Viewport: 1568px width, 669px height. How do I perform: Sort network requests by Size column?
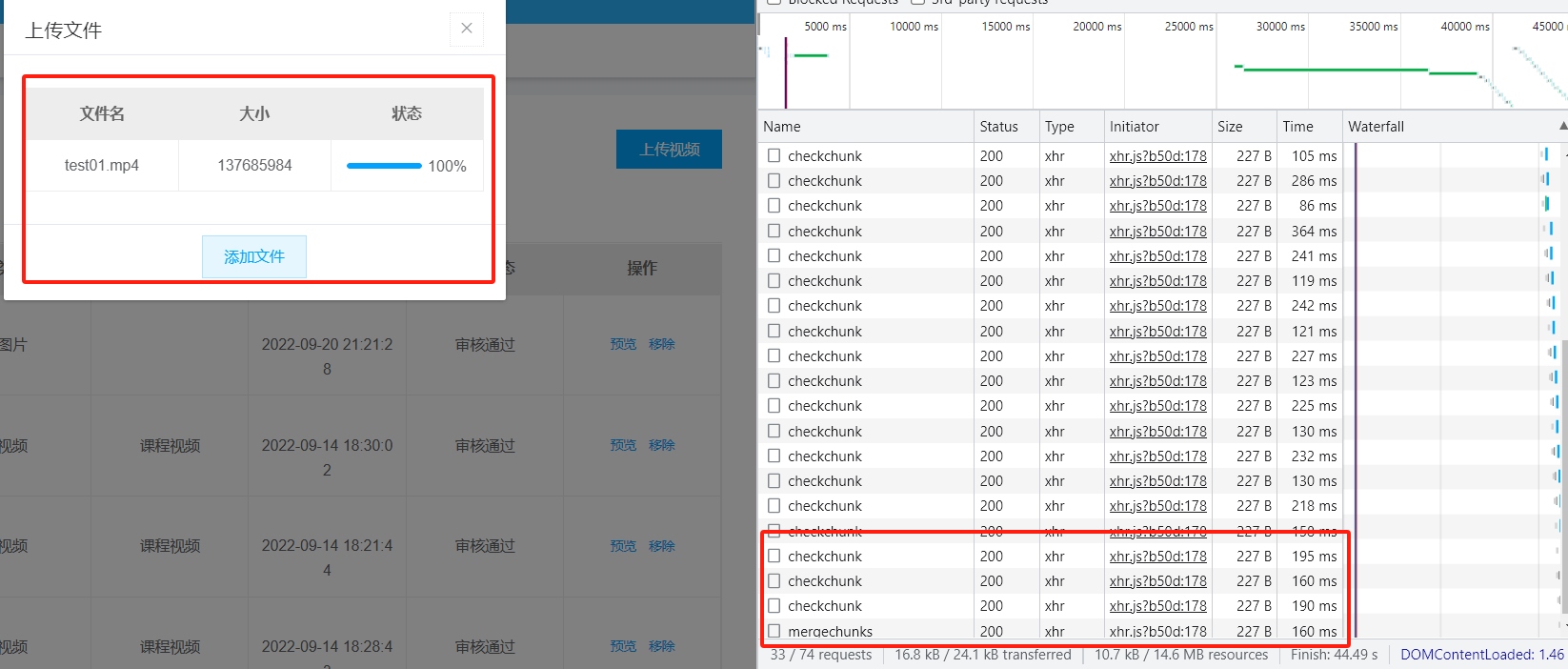pyautogui.click(x=1243, y=127)
